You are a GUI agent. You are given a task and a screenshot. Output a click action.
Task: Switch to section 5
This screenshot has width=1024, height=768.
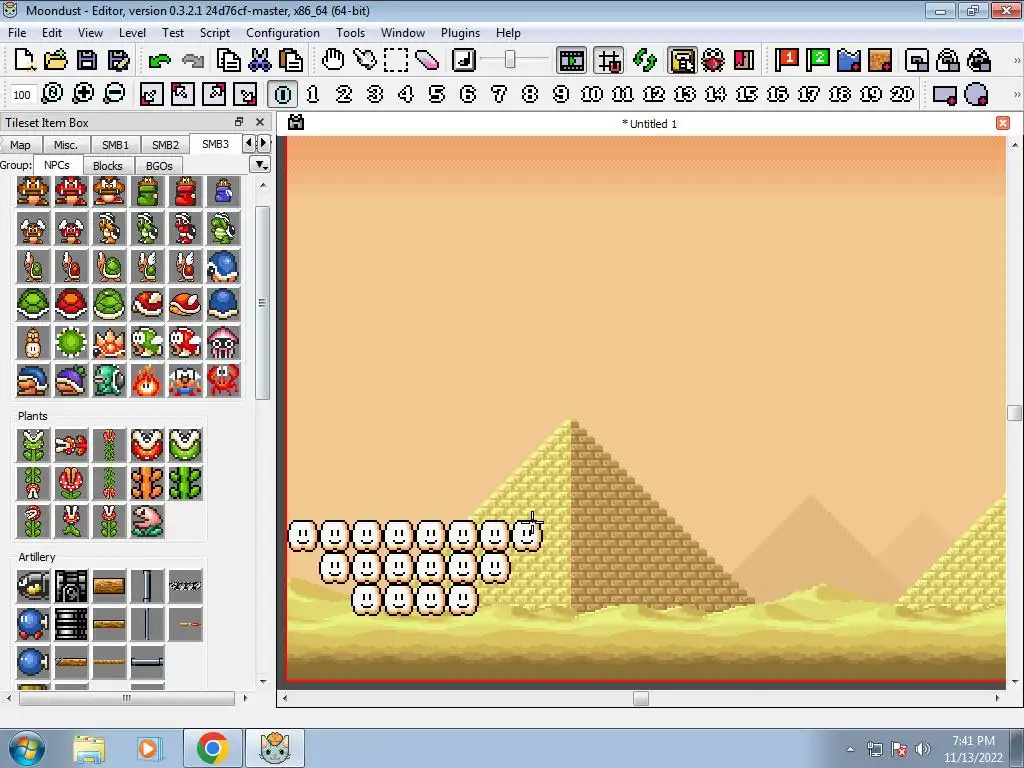click(437, 94)
